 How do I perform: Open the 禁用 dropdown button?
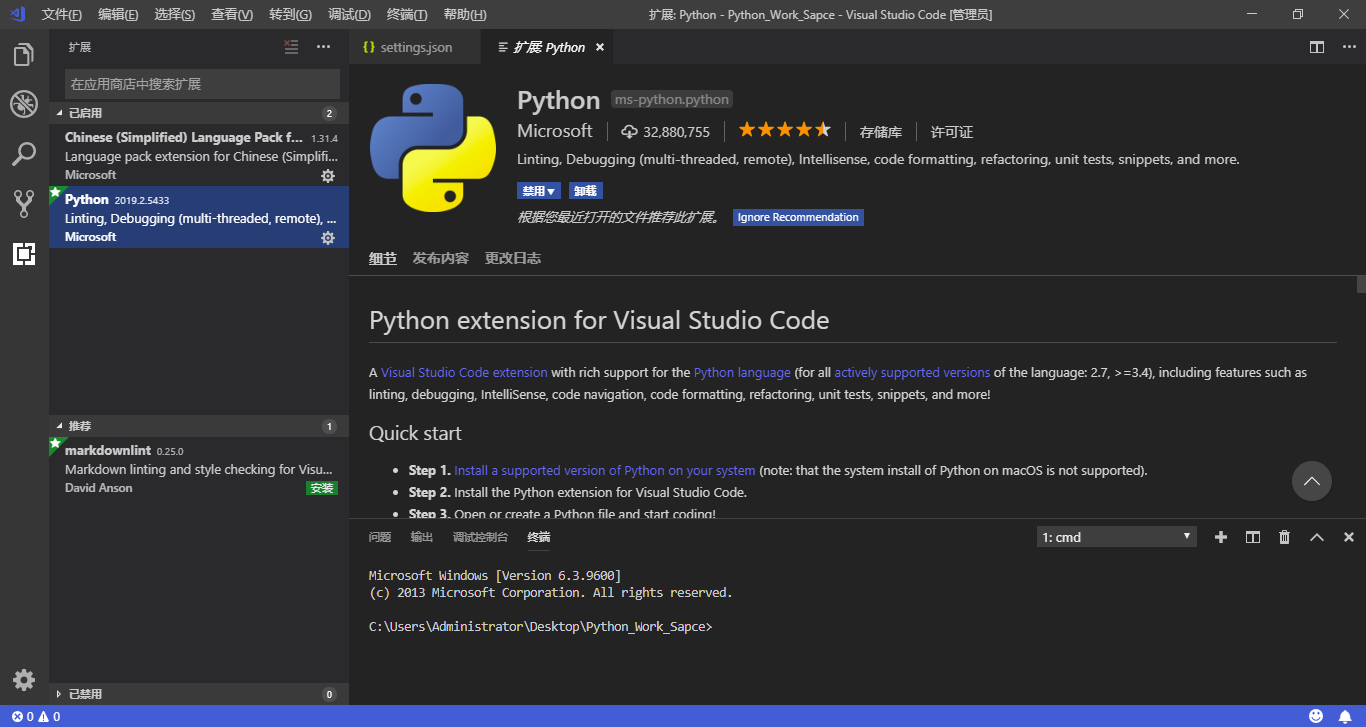pyautogui.click(x=539, y=191)
